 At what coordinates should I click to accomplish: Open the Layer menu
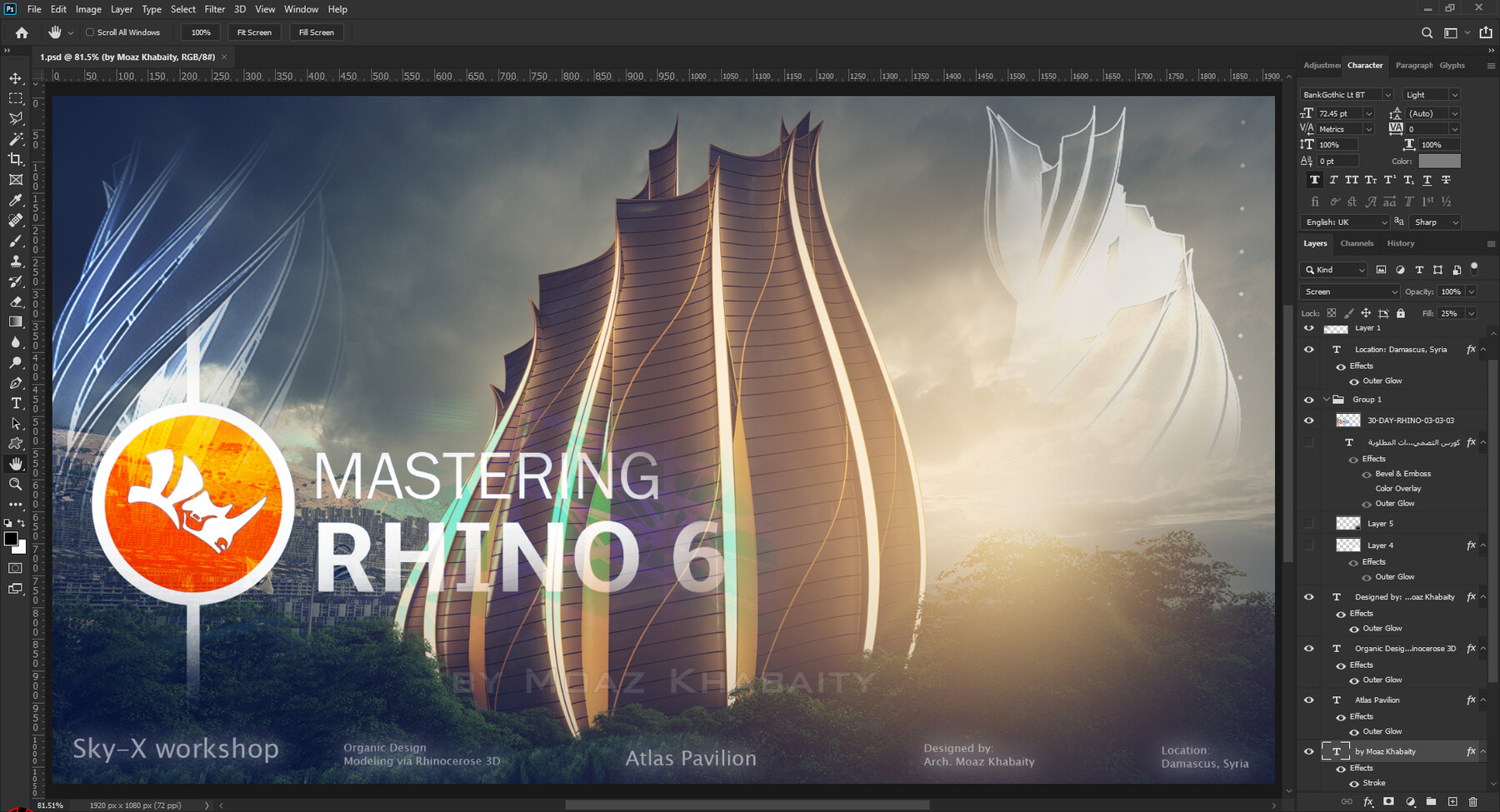pos(122,9)
